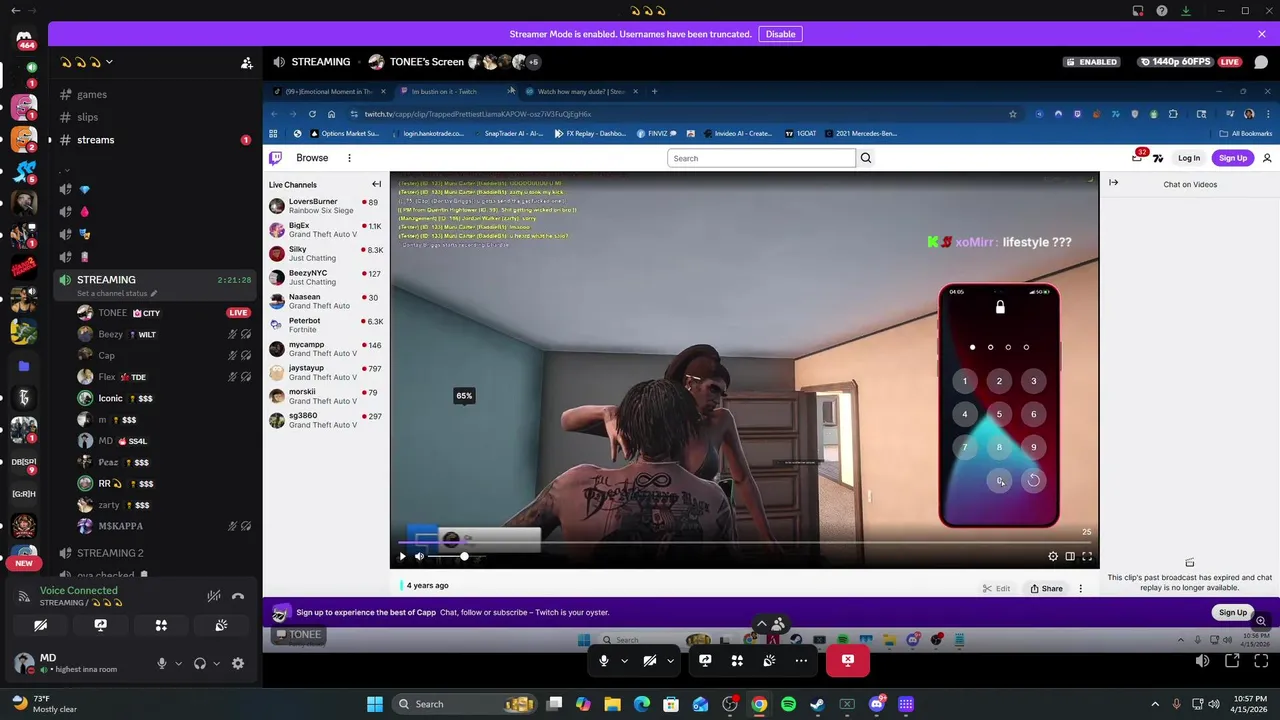Image resolution: width=1280 pixels, height=720 pixels.
Task: Click Twitch theatre mode icon
Action: coord(1070,557)
